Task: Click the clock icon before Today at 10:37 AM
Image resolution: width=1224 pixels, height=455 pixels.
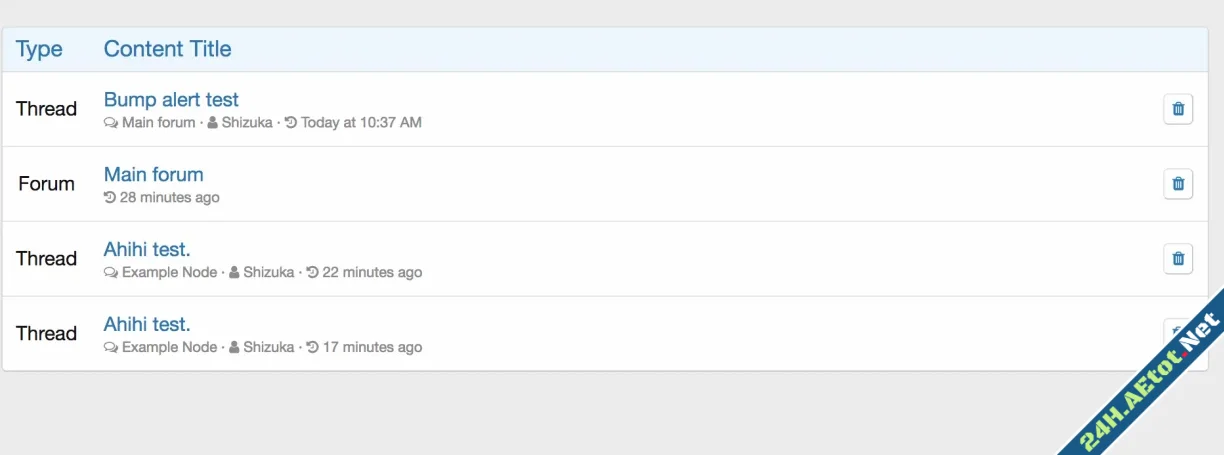Action: 291,123
